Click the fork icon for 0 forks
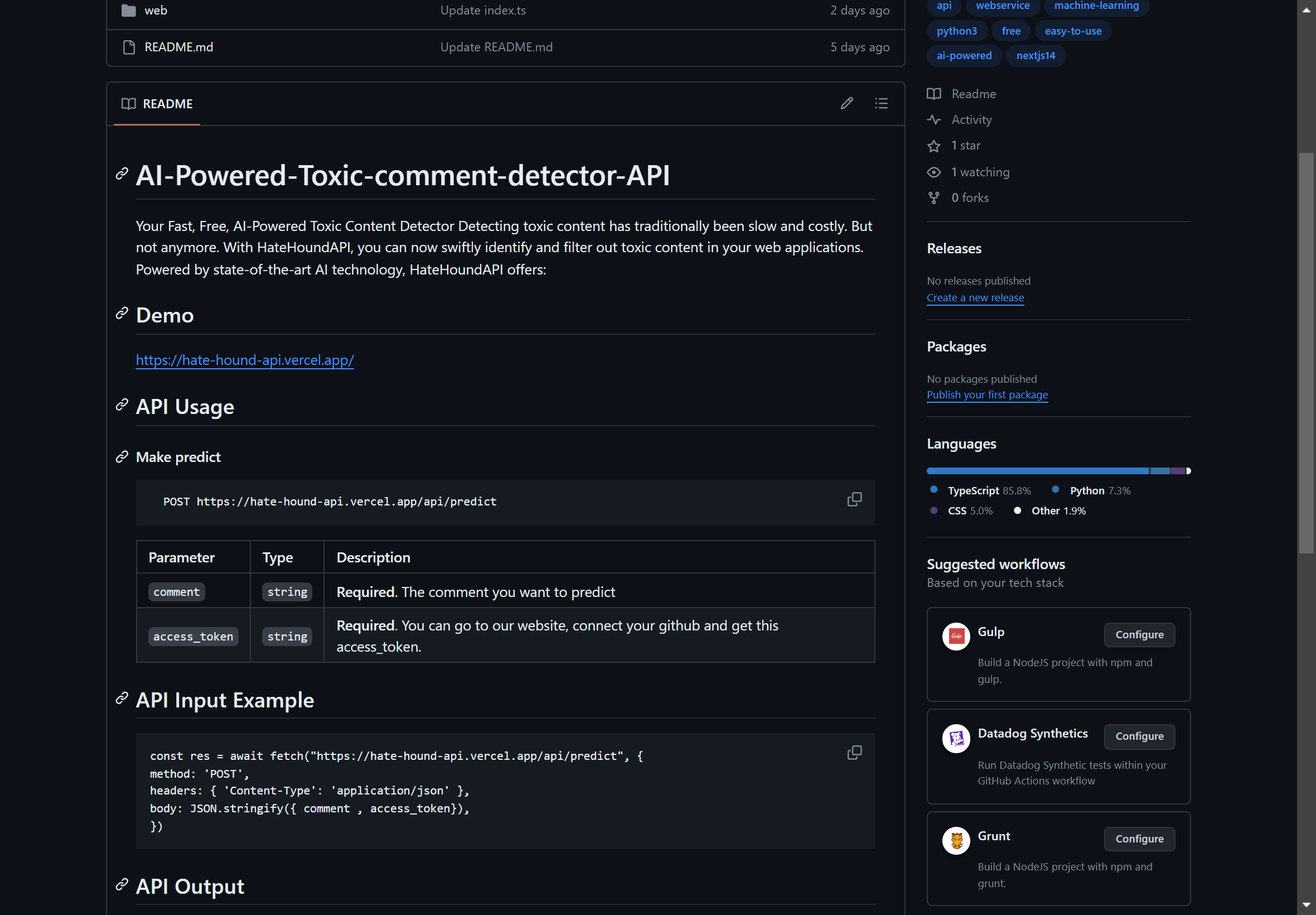This screenshot has width=1316, height=915. click(x=934, y=198)
